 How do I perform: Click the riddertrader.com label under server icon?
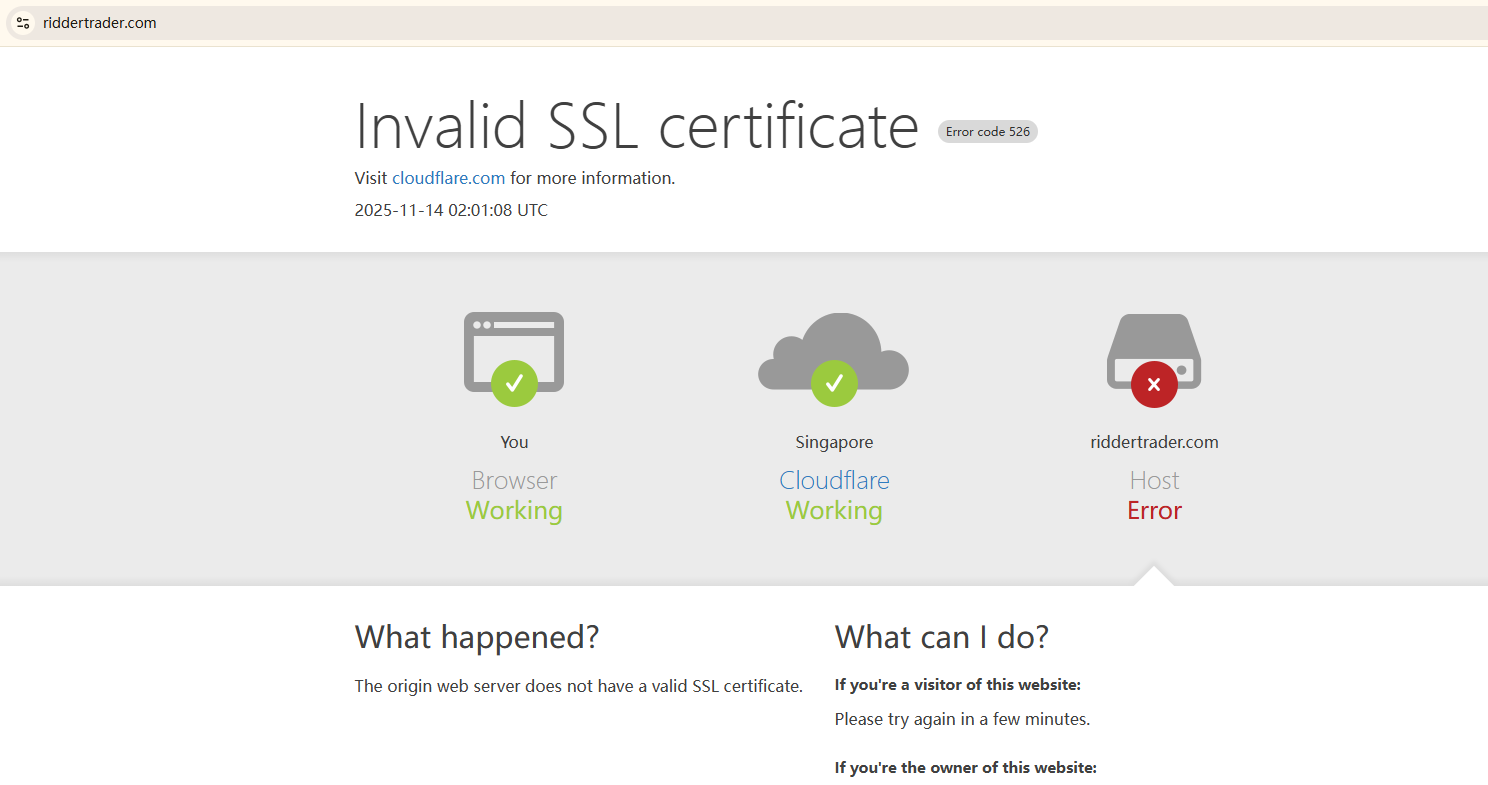[1154, 442]
